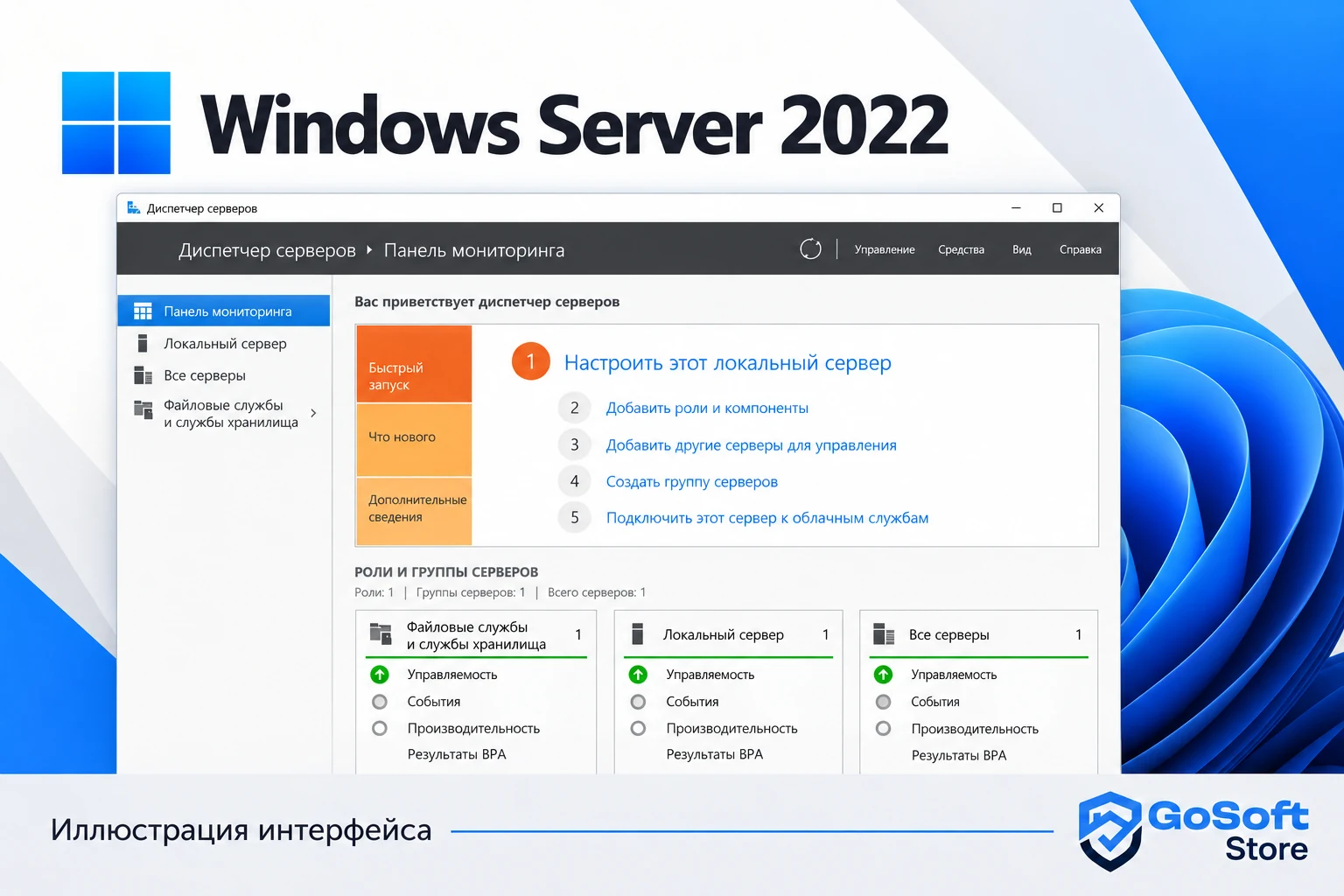The height and width of the screenshot is (896, 1344).
Task: Click green manageability arrow in Локальный сервер tile
Action: [638, 675]
